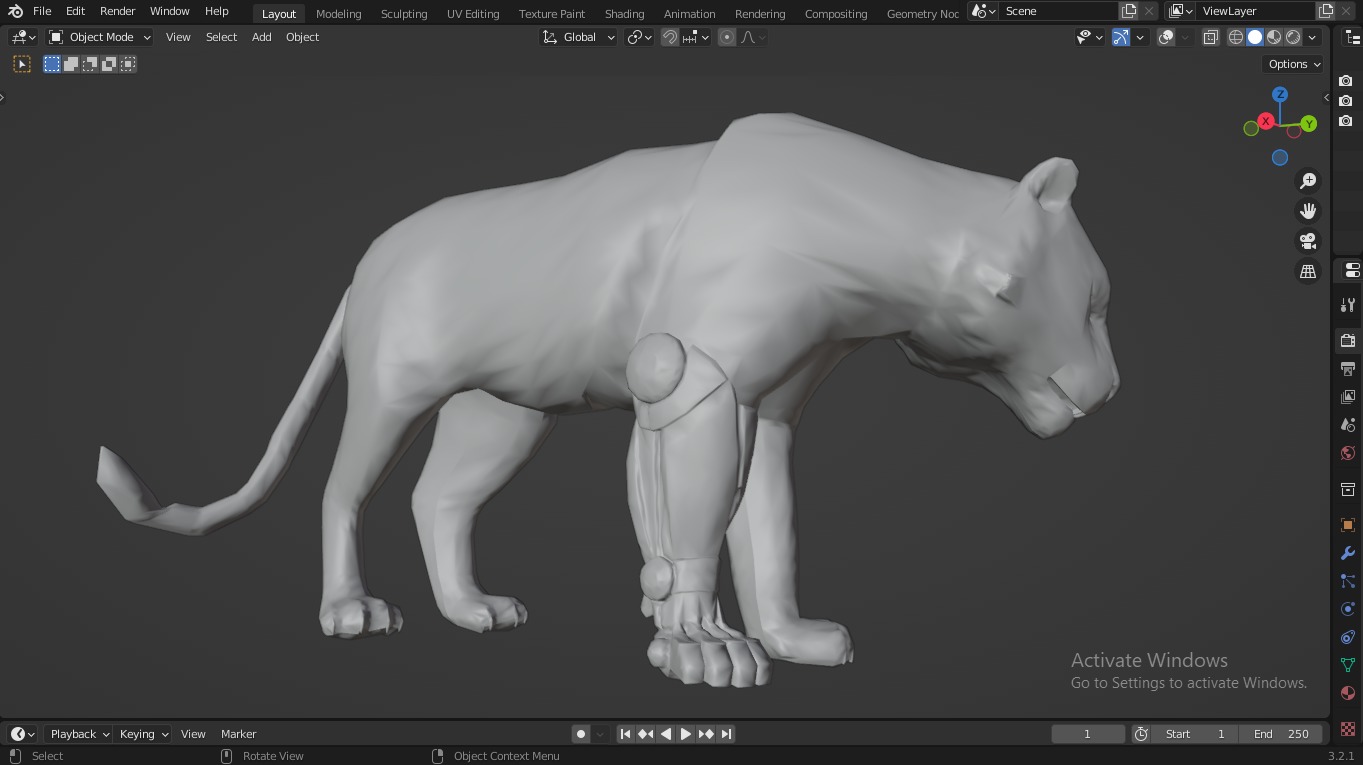Open the Render properties tab
Image resolution: width=1363 pixels, height=765 pixels.
1348,341
